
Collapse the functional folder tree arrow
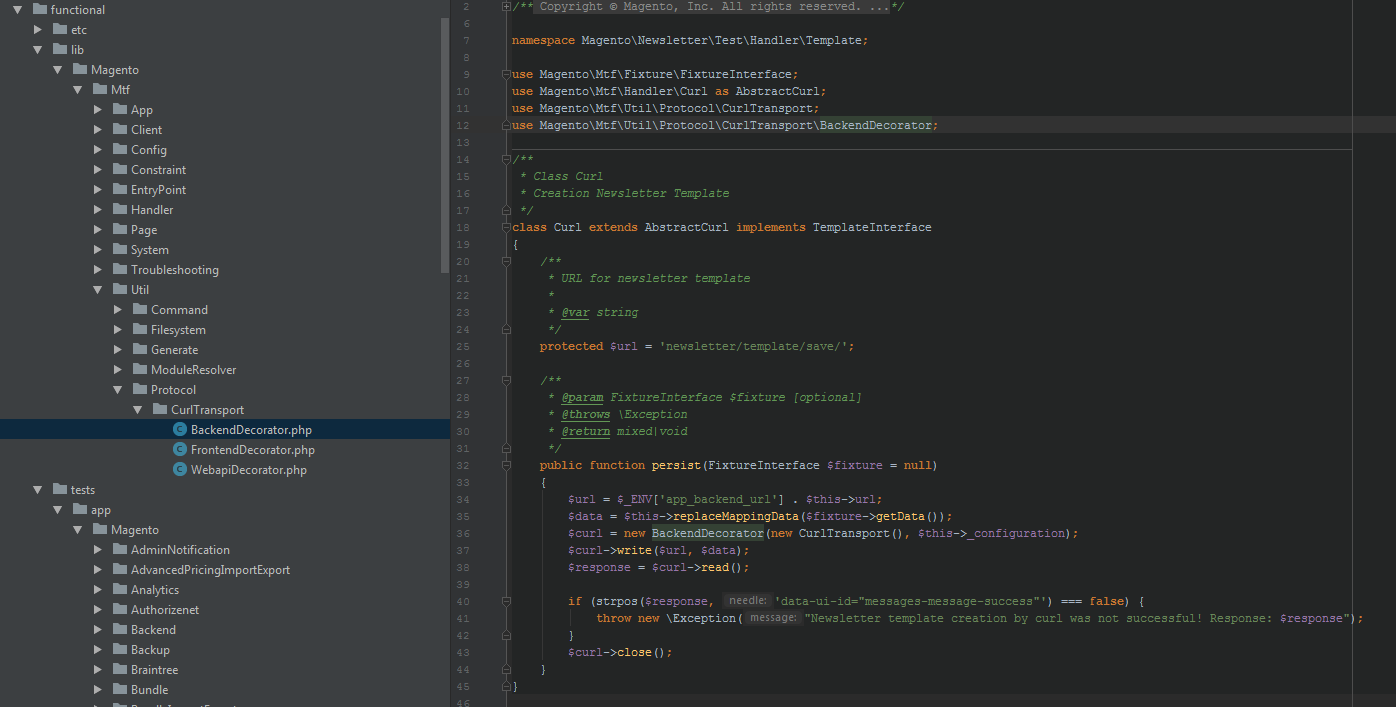coord(18,10)
